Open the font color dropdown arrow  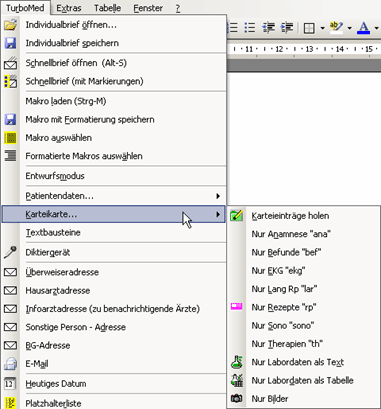coord(377,28)
